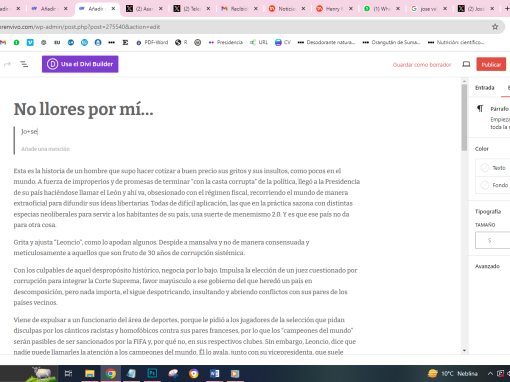Close the active Añadir tab
The width and height of the screenshot is (510, 382).
113,9
